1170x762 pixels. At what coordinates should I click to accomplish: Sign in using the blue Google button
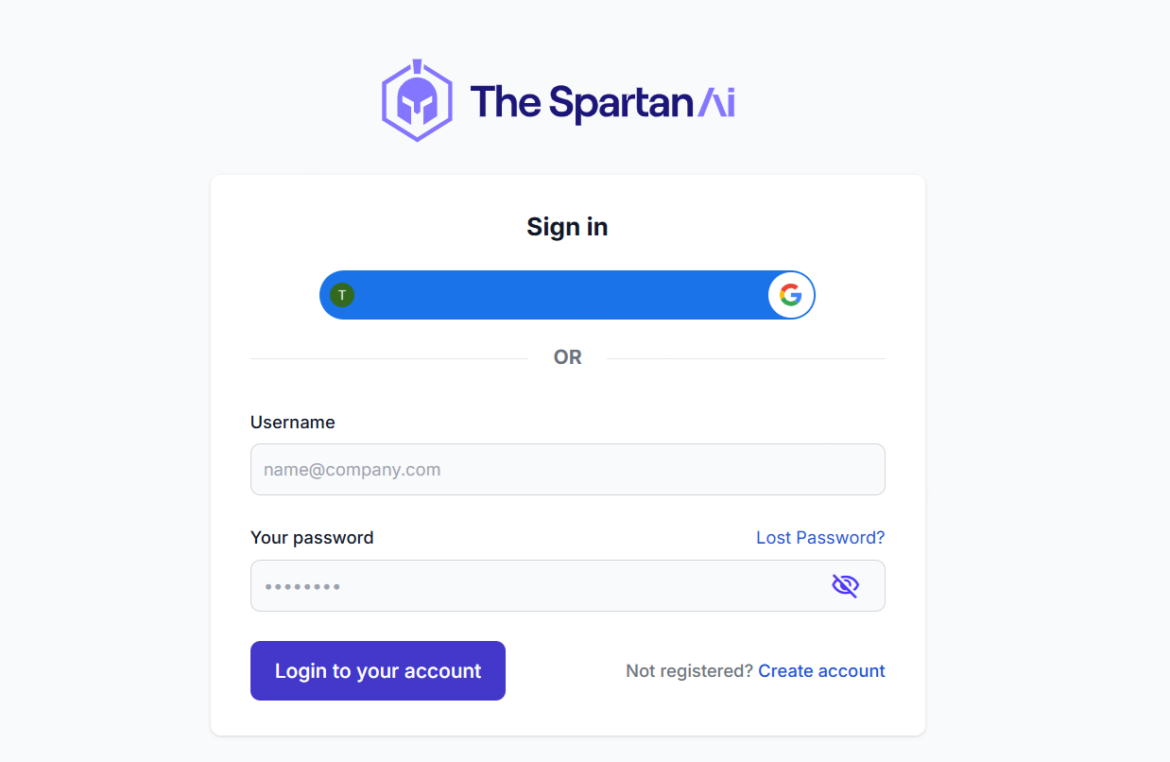tap(560, 295)
